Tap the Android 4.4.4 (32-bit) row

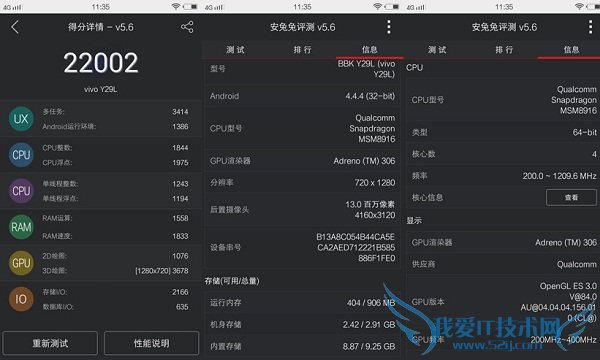(x=302, y=96)
